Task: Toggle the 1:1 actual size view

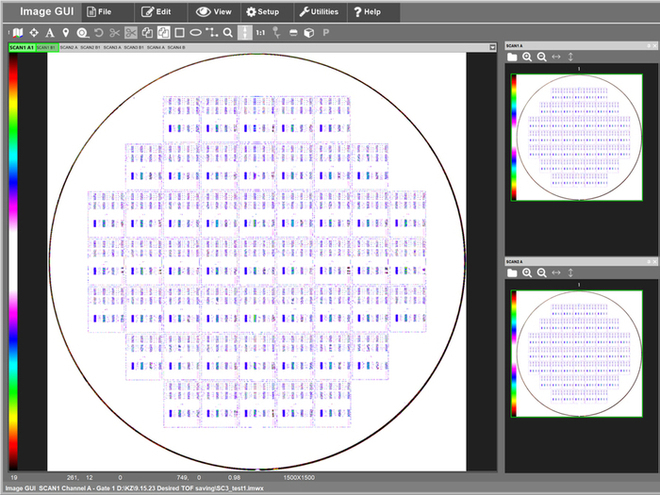Action: 260,33
